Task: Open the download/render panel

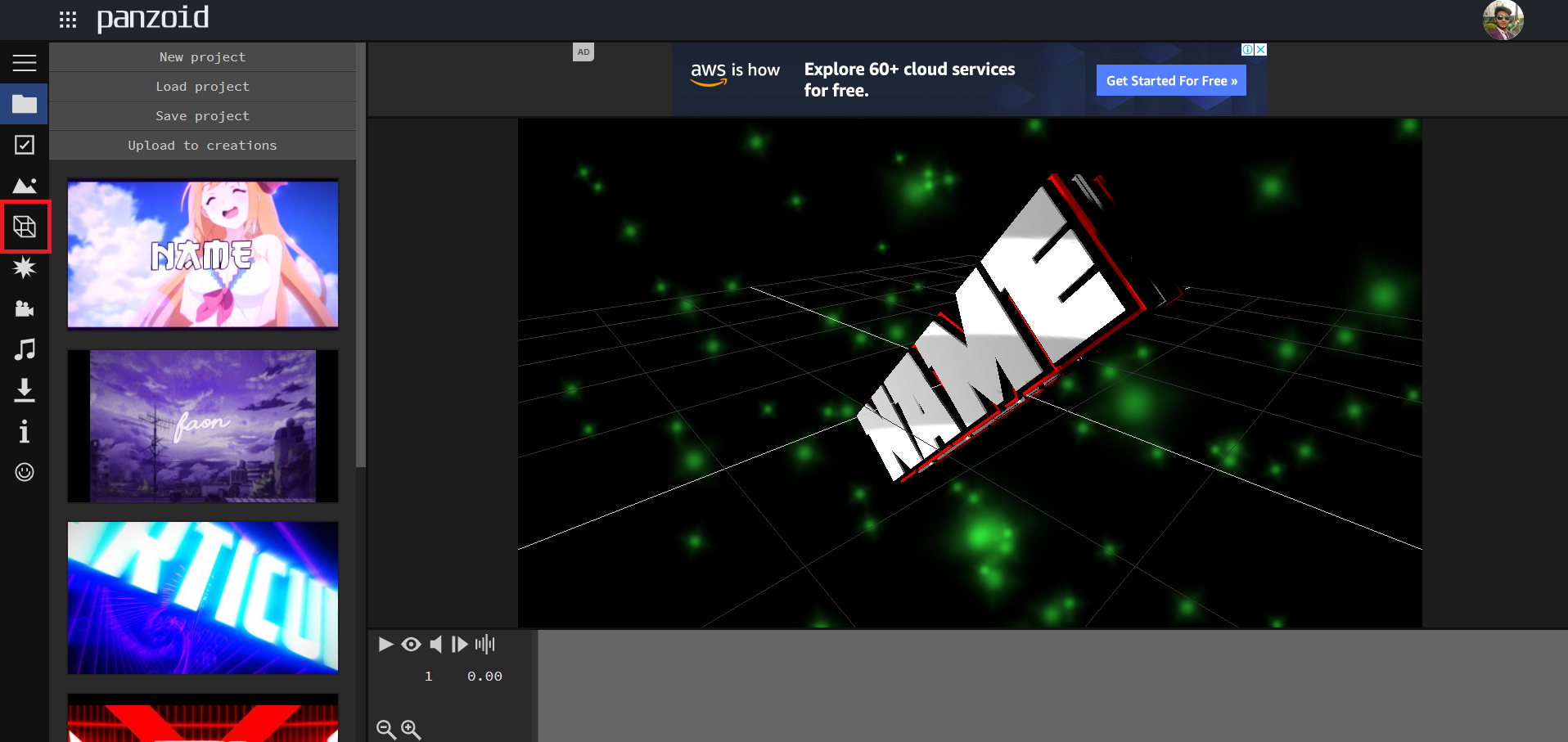Action: (25, 390)
